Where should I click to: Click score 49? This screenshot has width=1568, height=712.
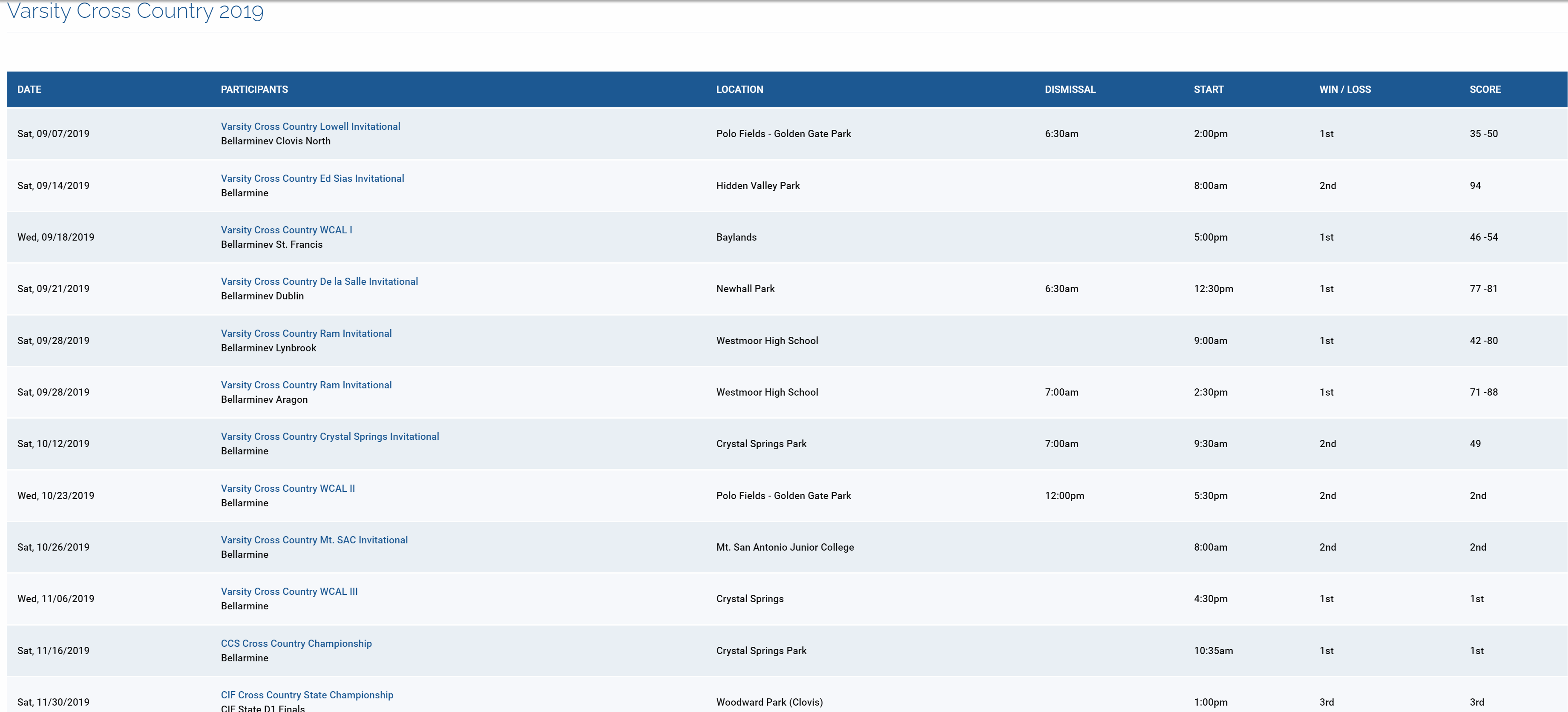[x=1476, y=444]
